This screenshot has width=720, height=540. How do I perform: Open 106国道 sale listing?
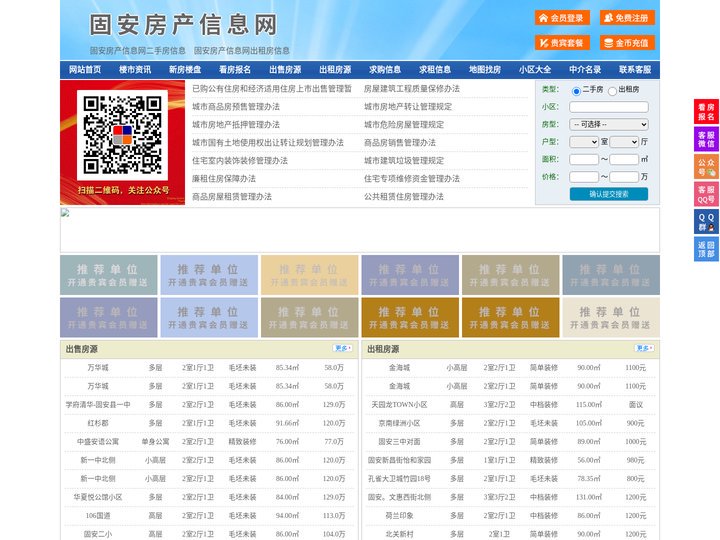point(98,515)
